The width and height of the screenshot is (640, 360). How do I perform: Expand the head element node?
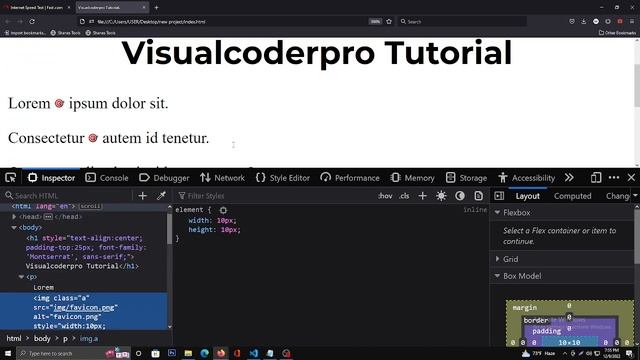click(x=14, y=217)
